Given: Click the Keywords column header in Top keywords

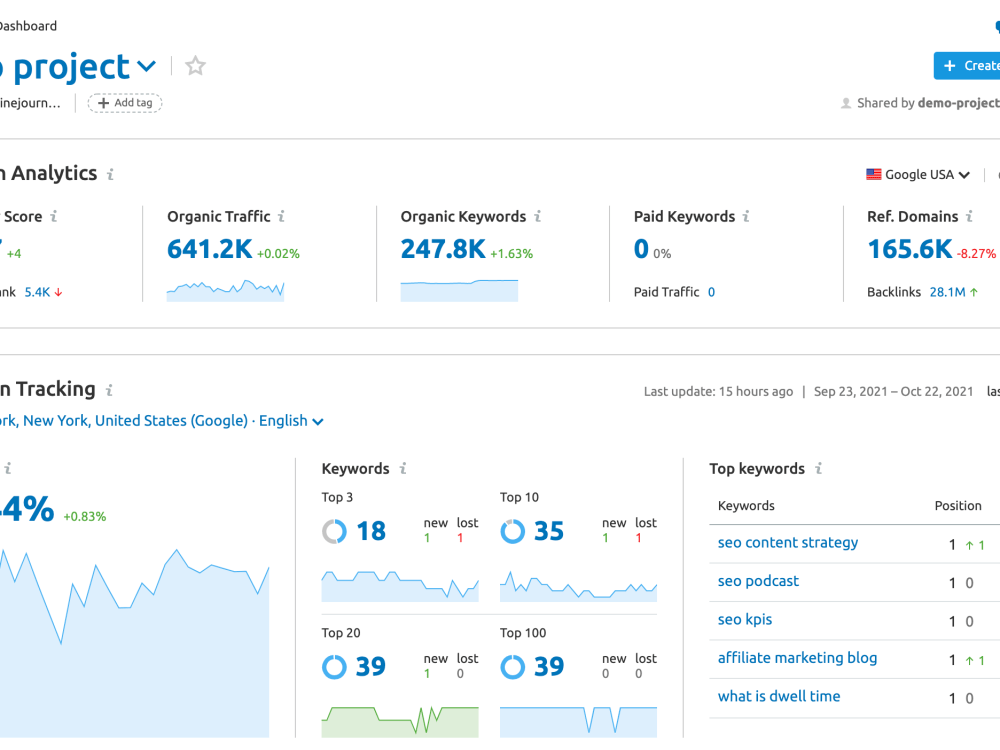Looking at the screenshot, I should 746,506.
